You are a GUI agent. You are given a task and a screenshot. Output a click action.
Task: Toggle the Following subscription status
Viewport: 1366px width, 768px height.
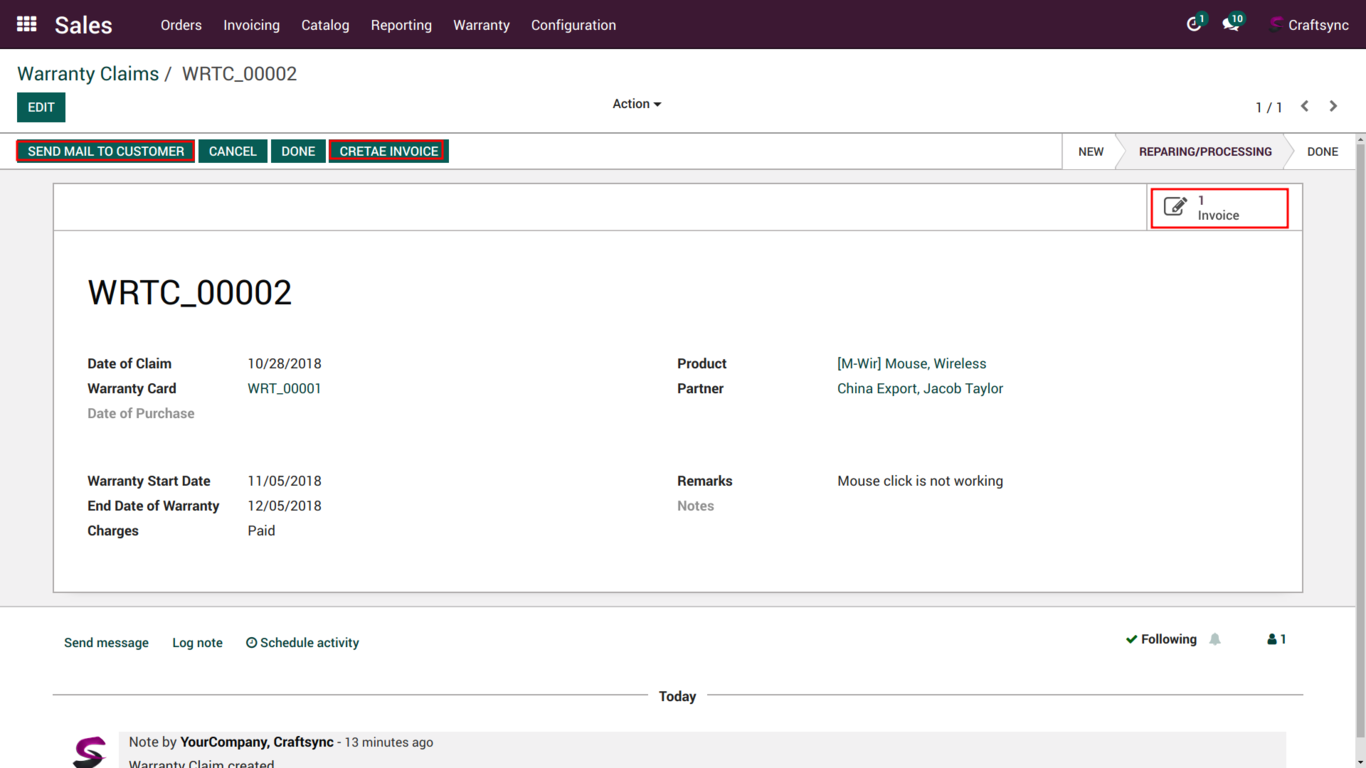point(1161,640)
